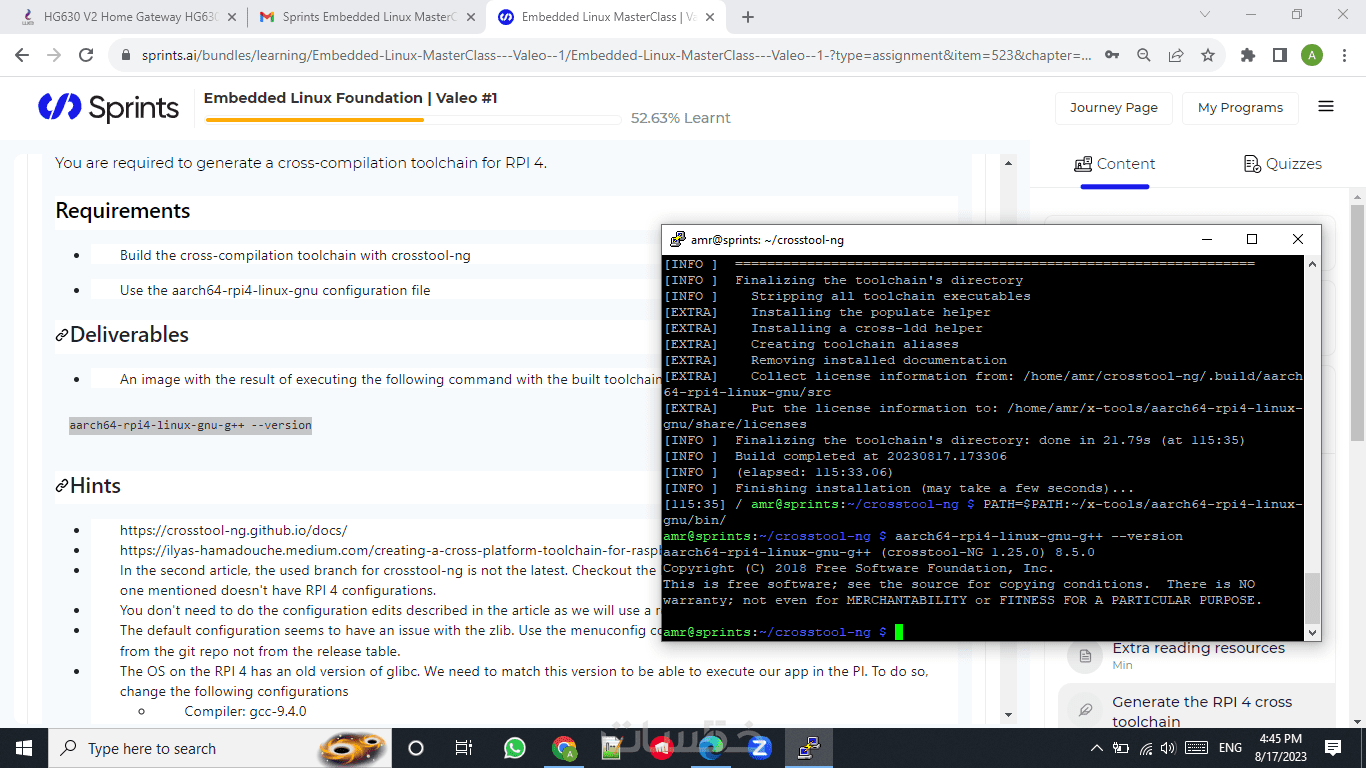This screenshot has width=1366, height=768.
Task: Click the Compiler: gcc-9.4.0 hint line
Action: [245, 712]
